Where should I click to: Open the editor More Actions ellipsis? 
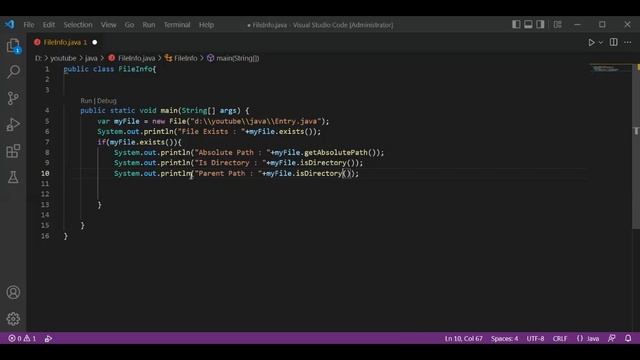[628, 42]
